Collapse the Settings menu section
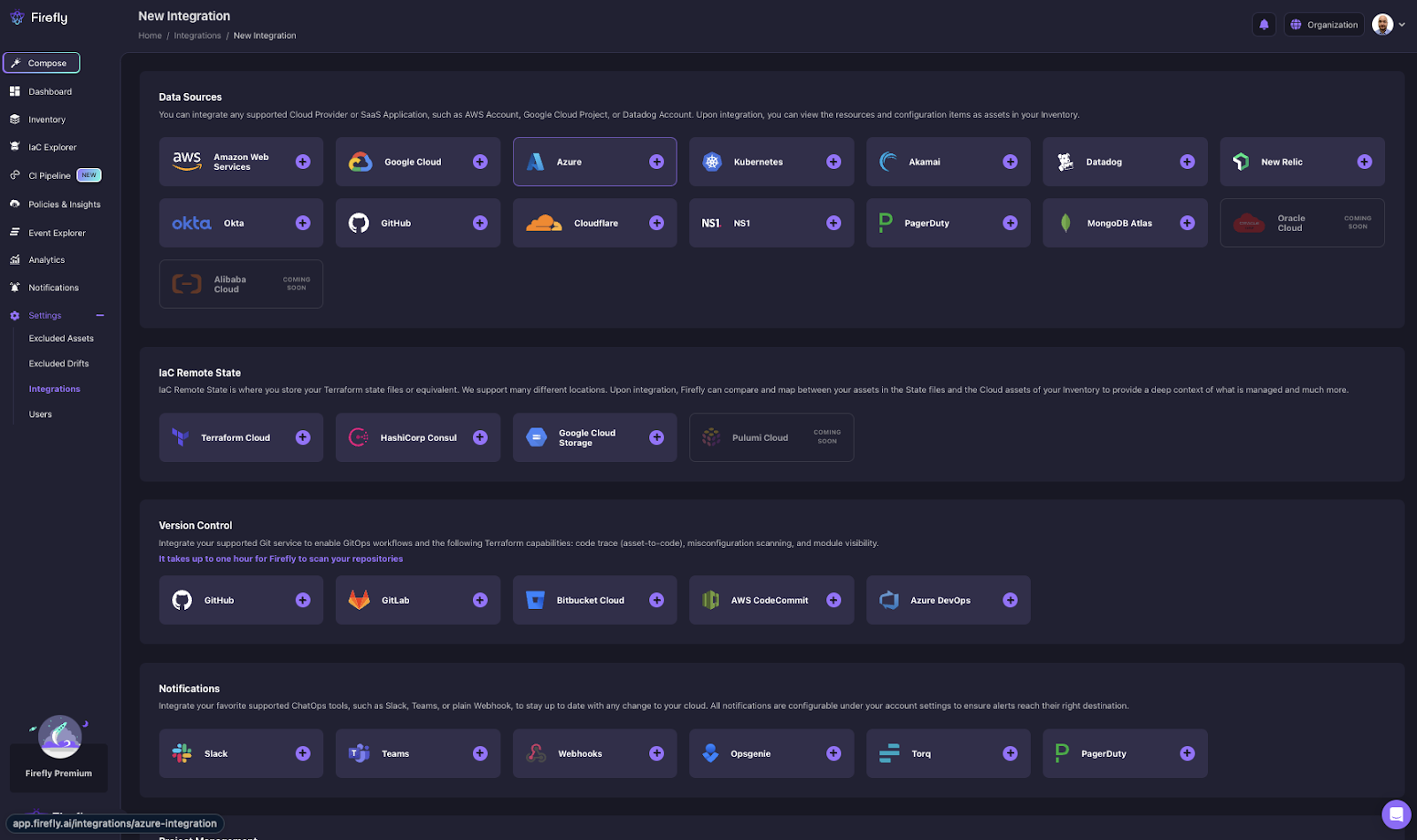The width and height of the screenshot is (1417, 840). point(100,315)
